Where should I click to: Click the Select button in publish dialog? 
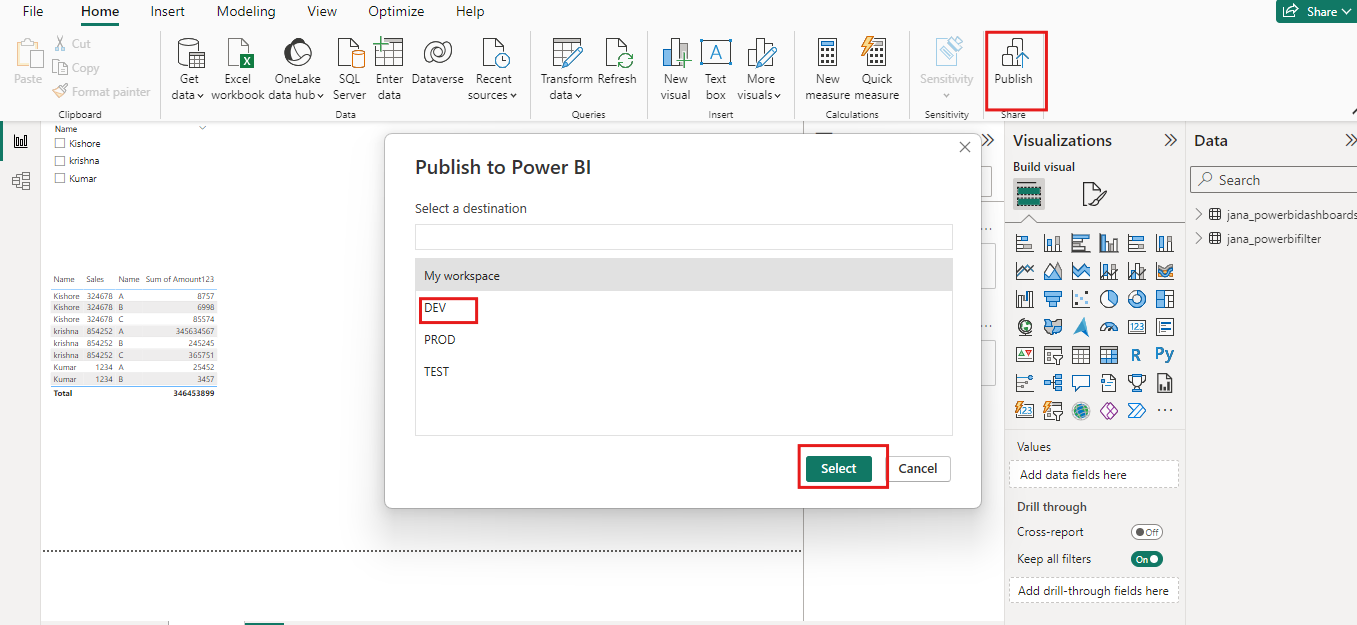[839, 468]
